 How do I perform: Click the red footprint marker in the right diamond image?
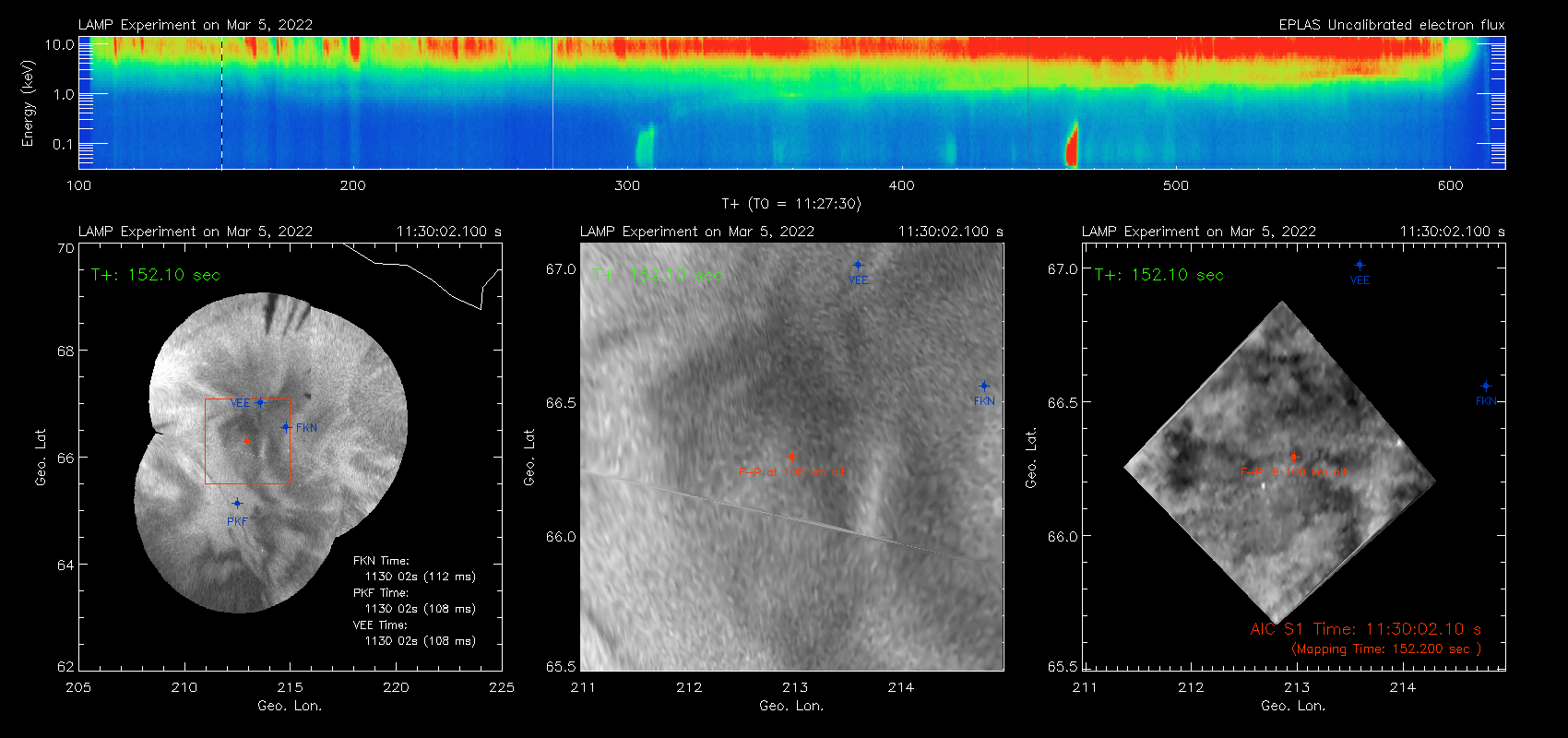pos(1294,457)
